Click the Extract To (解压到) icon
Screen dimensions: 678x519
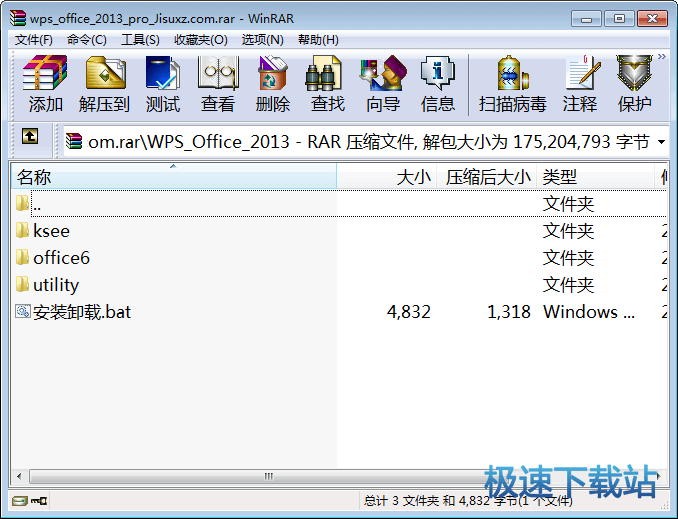tap(105, 73)
